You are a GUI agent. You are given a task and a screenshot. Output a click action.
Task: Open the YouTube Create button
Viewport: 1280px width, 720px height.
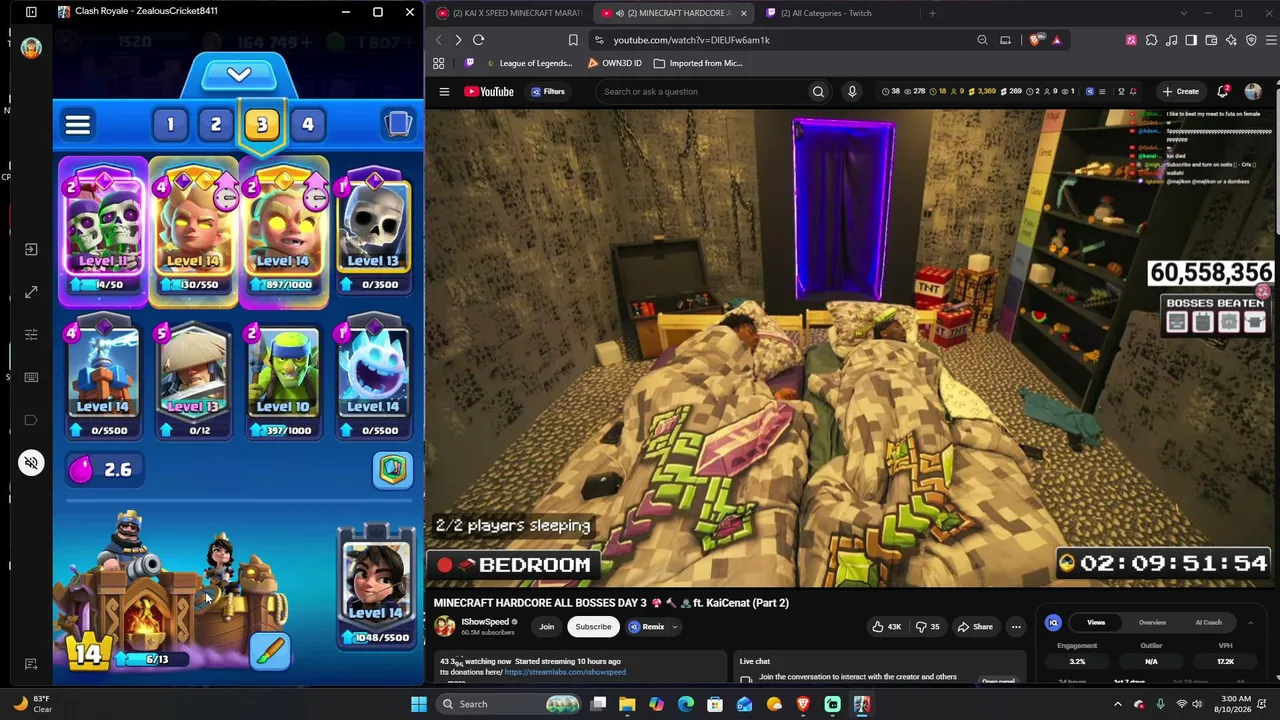1180,92
